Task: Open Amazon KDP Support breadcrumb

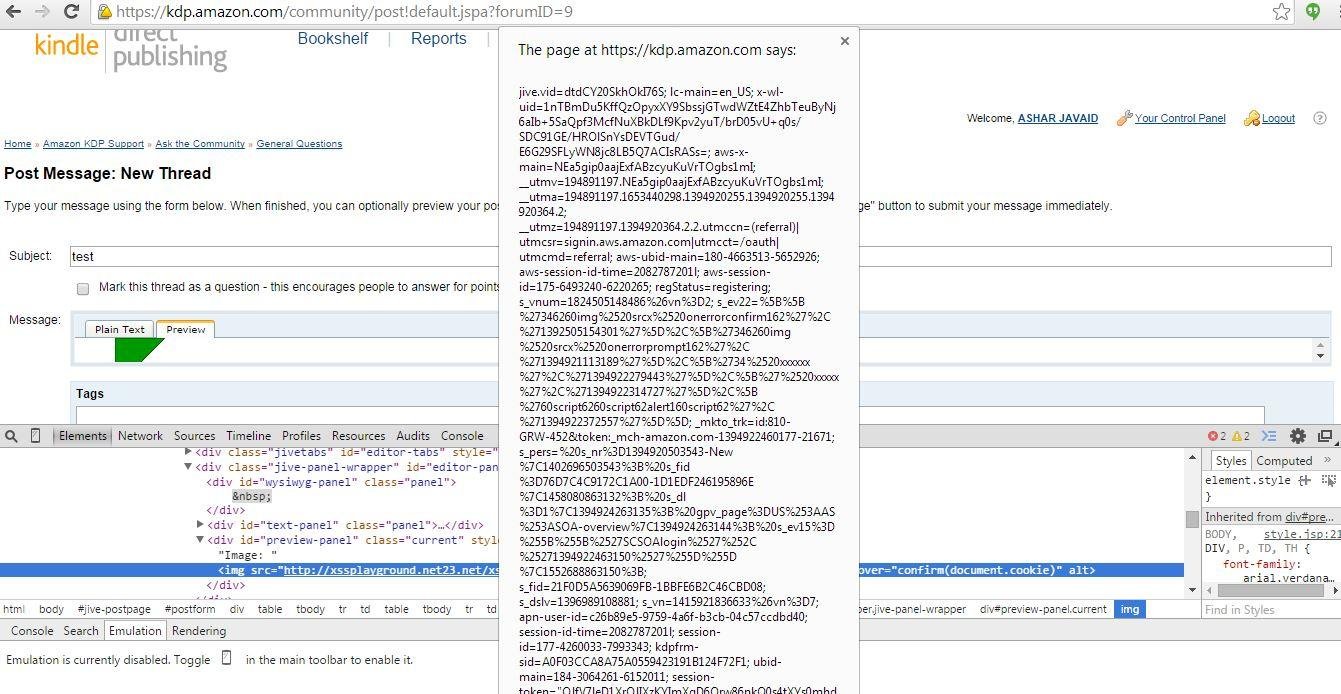Action: pyautogui.click(x=93, y=144)
